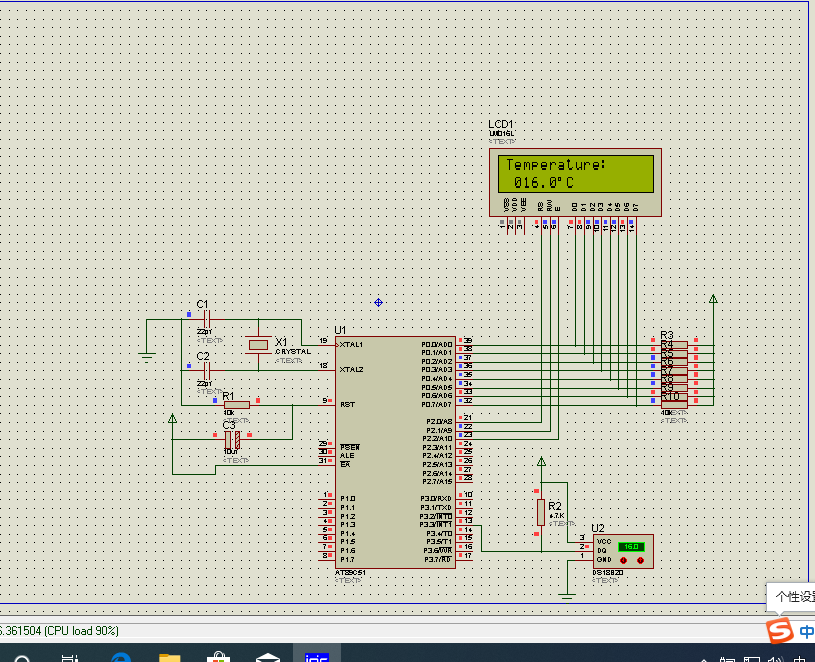Click the CRYSTAL label beside X1
The height and width of the screenshot is (662, 815).
click(x=293, y=352)
